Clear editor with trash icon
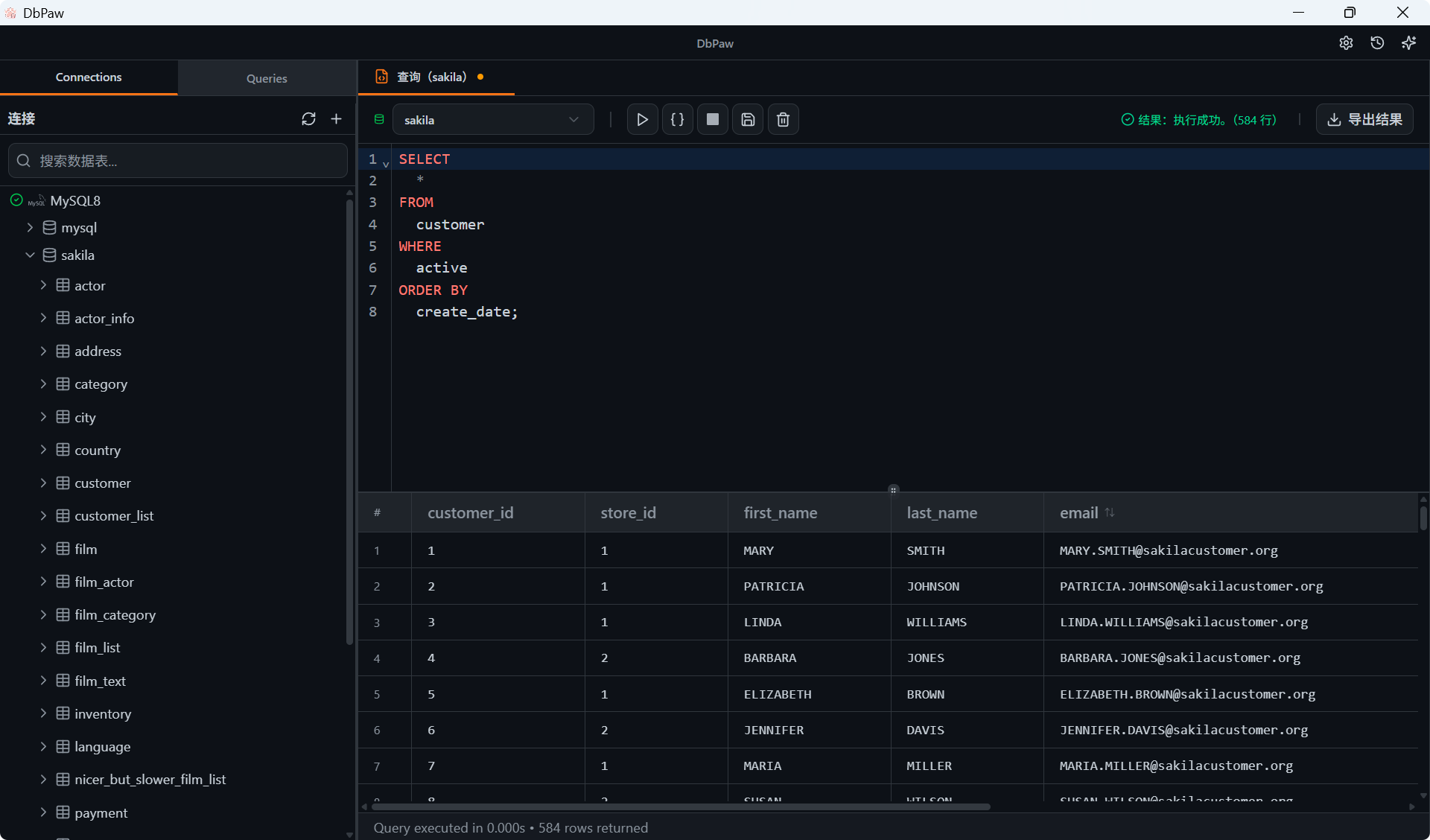 783,119
